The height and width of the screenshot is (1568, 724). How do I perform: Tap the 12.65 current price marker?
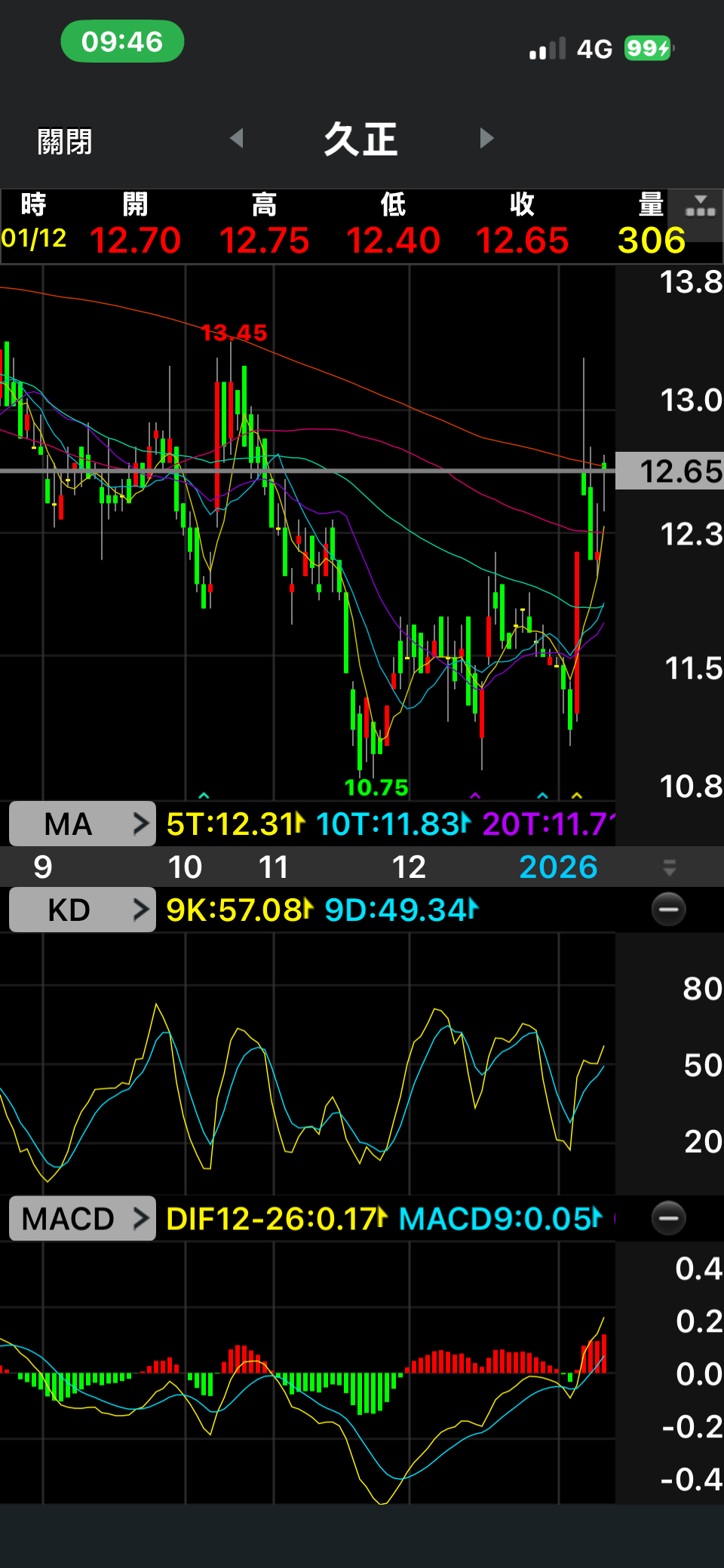pyautogui.click(x=670, y=471)
